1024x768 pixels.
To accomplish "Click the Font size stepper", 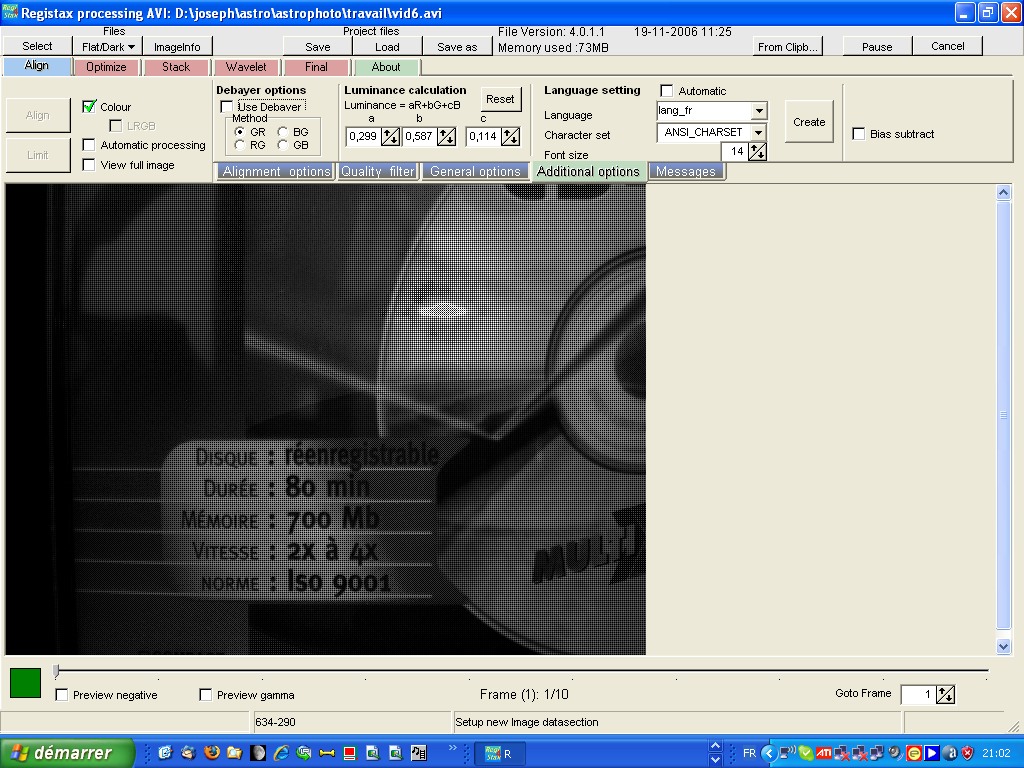I will (758, 152).
